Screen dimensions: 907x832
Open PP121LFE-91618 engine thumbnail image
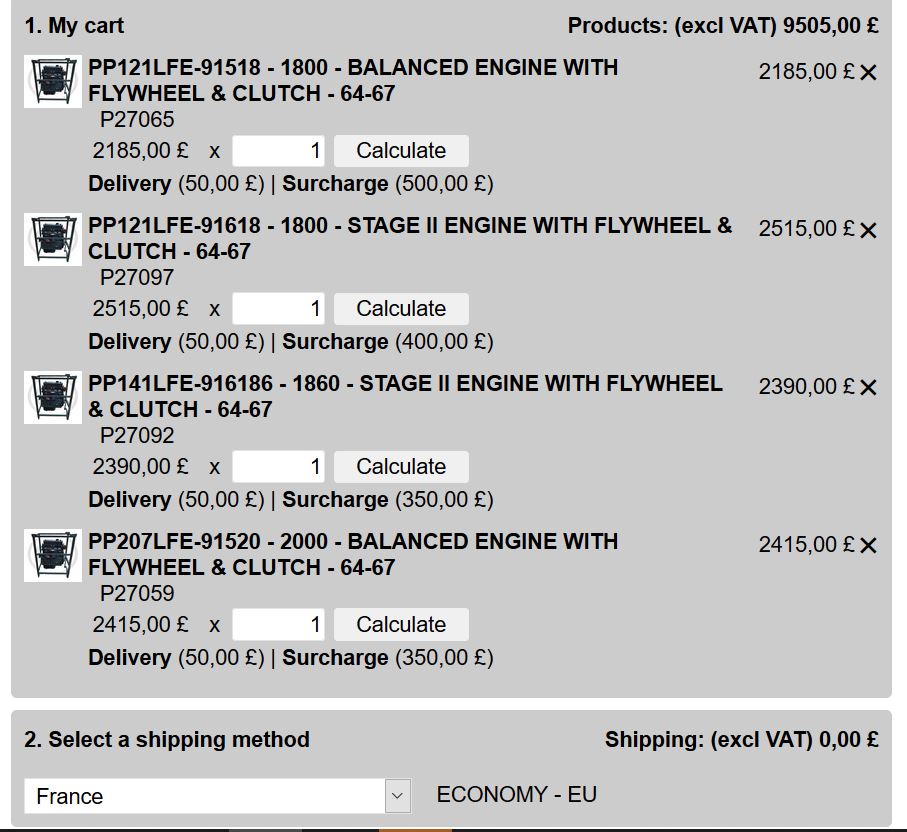click(x=53, y=240)
